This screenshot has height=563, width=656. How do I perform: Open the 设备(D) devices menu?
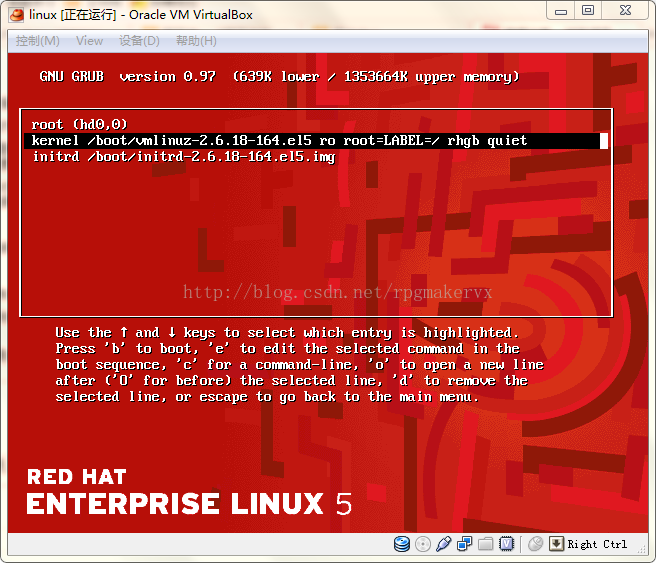tap(139, 41)
